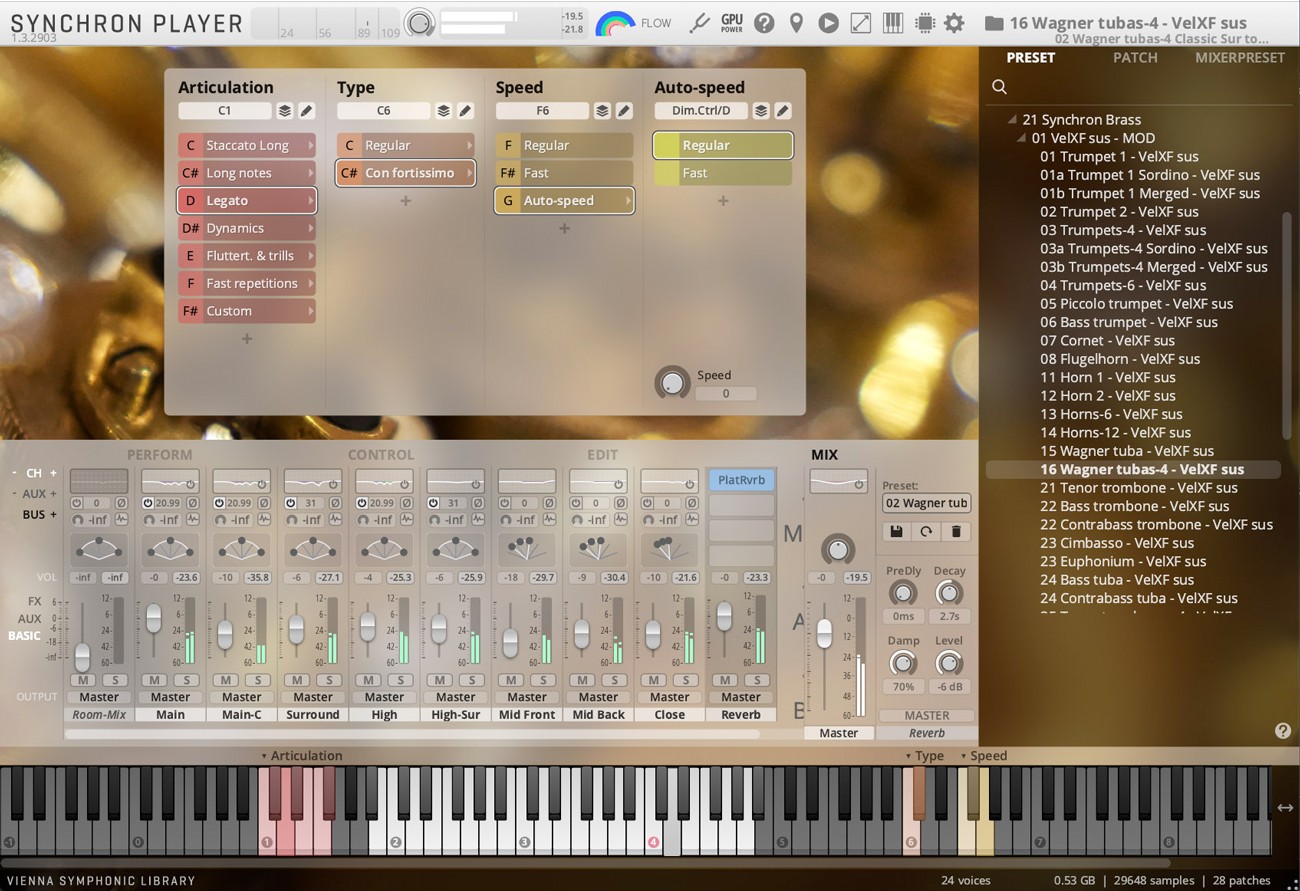The width and height of the screenshot is (1300, 891).
Task: Save the mixer preset with the disk icon
Action: pos(895,531)
